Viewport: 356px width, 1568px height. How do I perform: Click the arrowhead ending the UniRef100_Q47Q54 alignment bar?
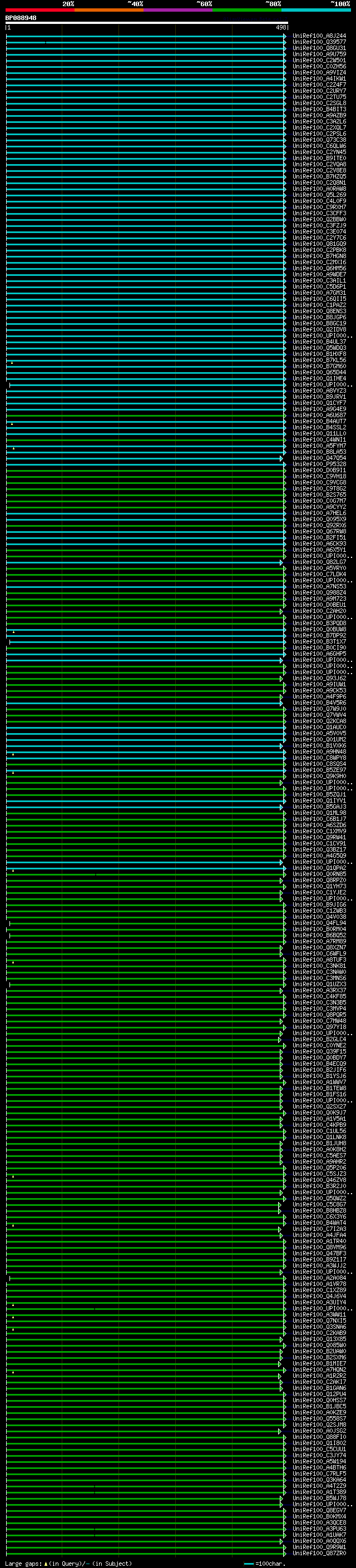[281, 458]
